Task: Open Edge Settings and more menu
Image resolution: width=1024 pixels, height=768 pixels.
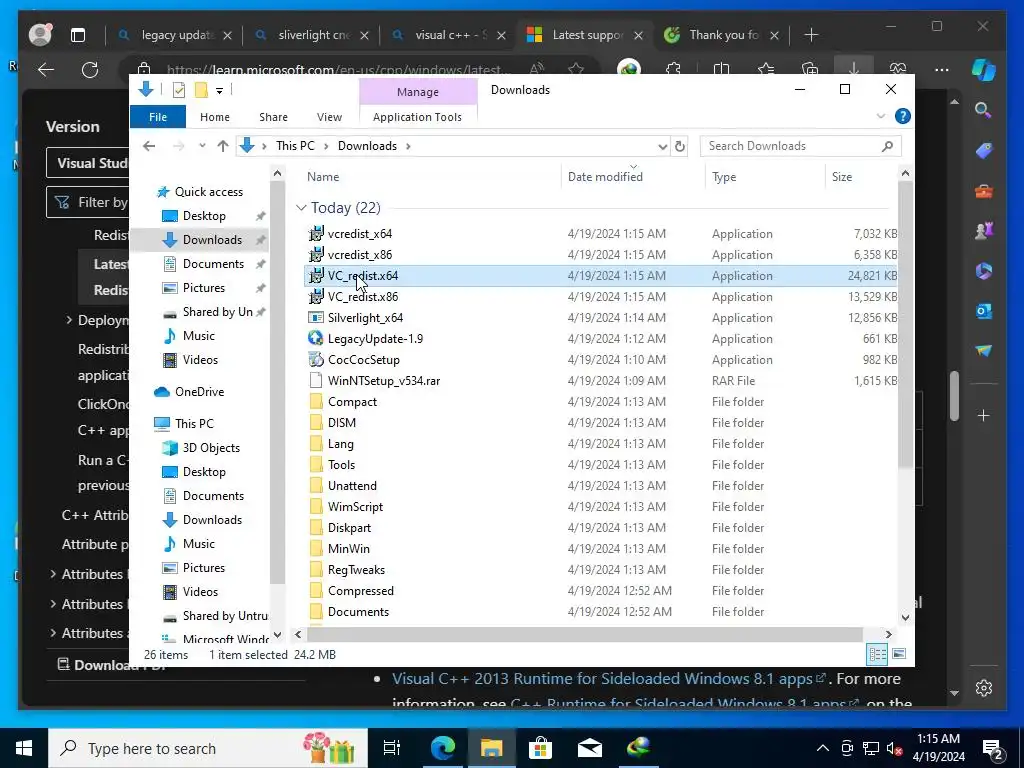Action: click(942, 69)
